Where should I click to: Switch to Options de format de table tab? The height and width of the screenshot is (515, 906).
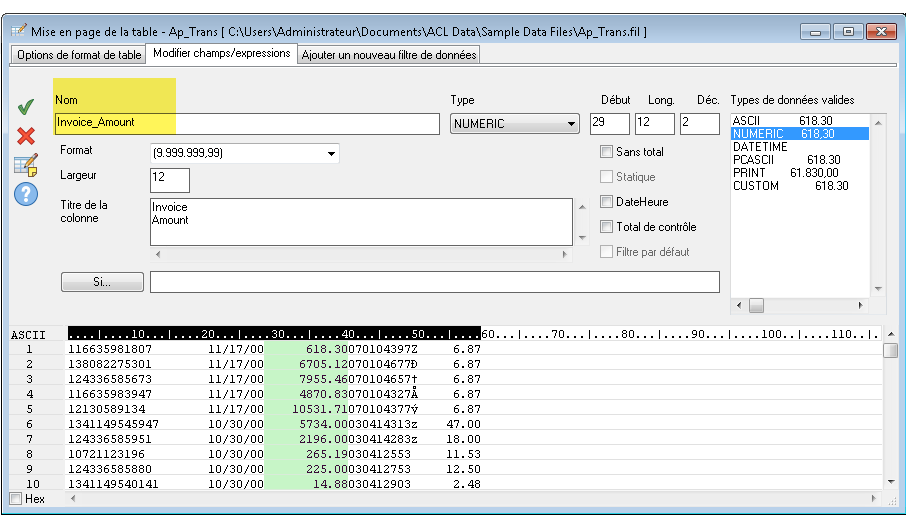pyautogui.click(x=77, y=54)
